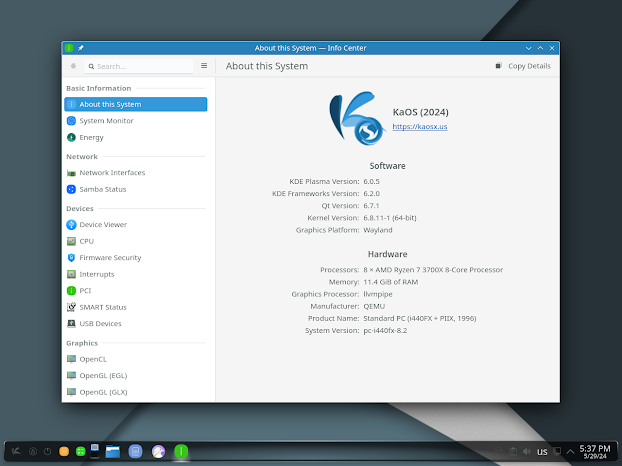The image size is (622, 466).
Task: Open the Energy module icon
Action: click(x=71, y=137)
